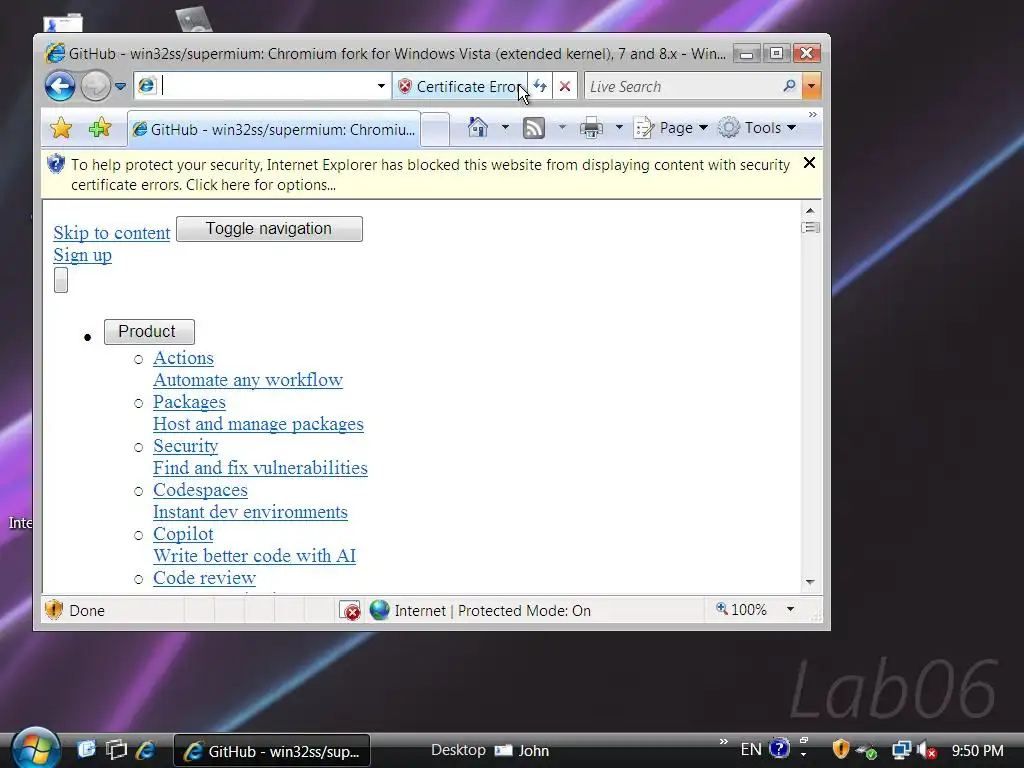Expand the address bar history dropdown
Screen dimensions: 1024x768
pyautogui.click(x=381, y=86)
